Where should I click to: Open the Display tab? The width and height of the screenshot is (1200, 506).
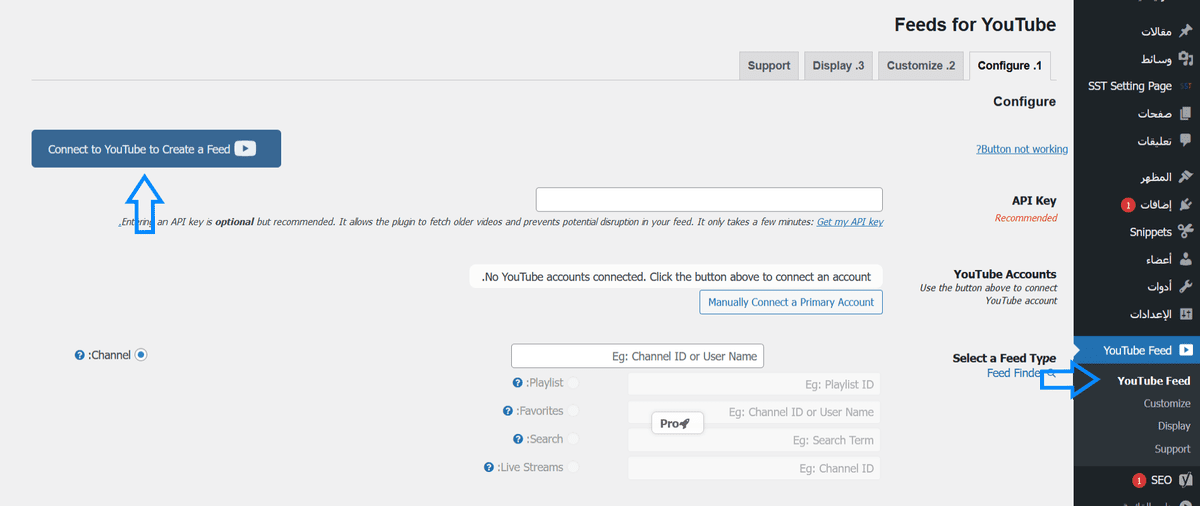[x=838, y=66]
